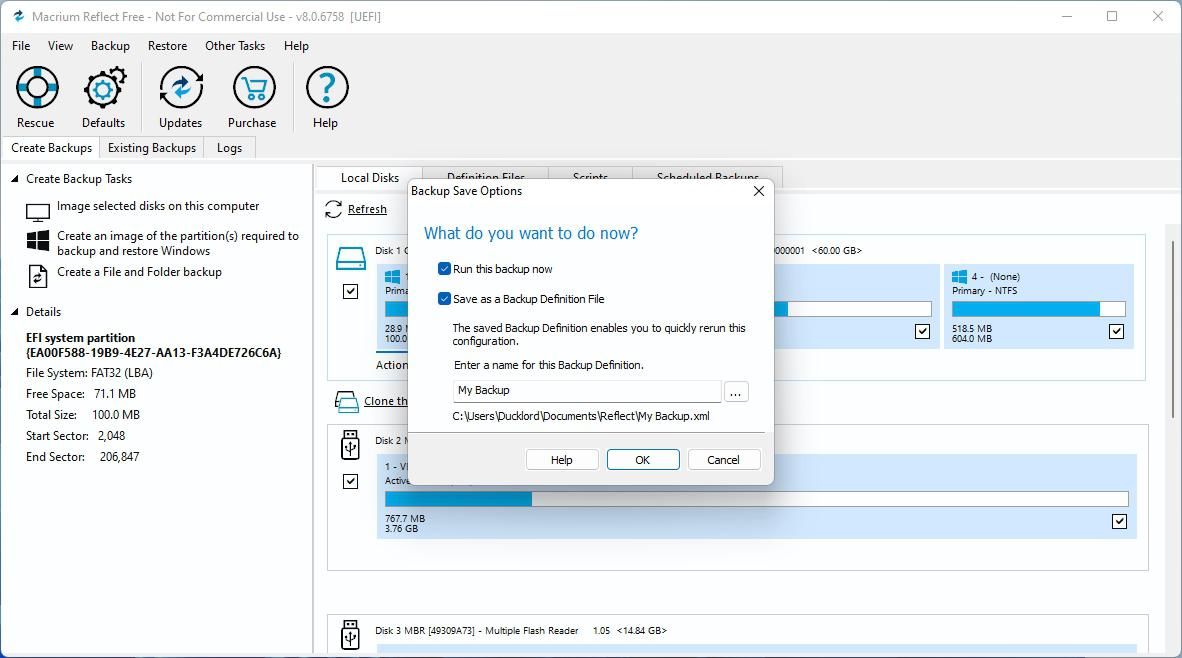Click the Refresh arrows icon
This screenshot has height=658, width=1182.
pos(333,210)
